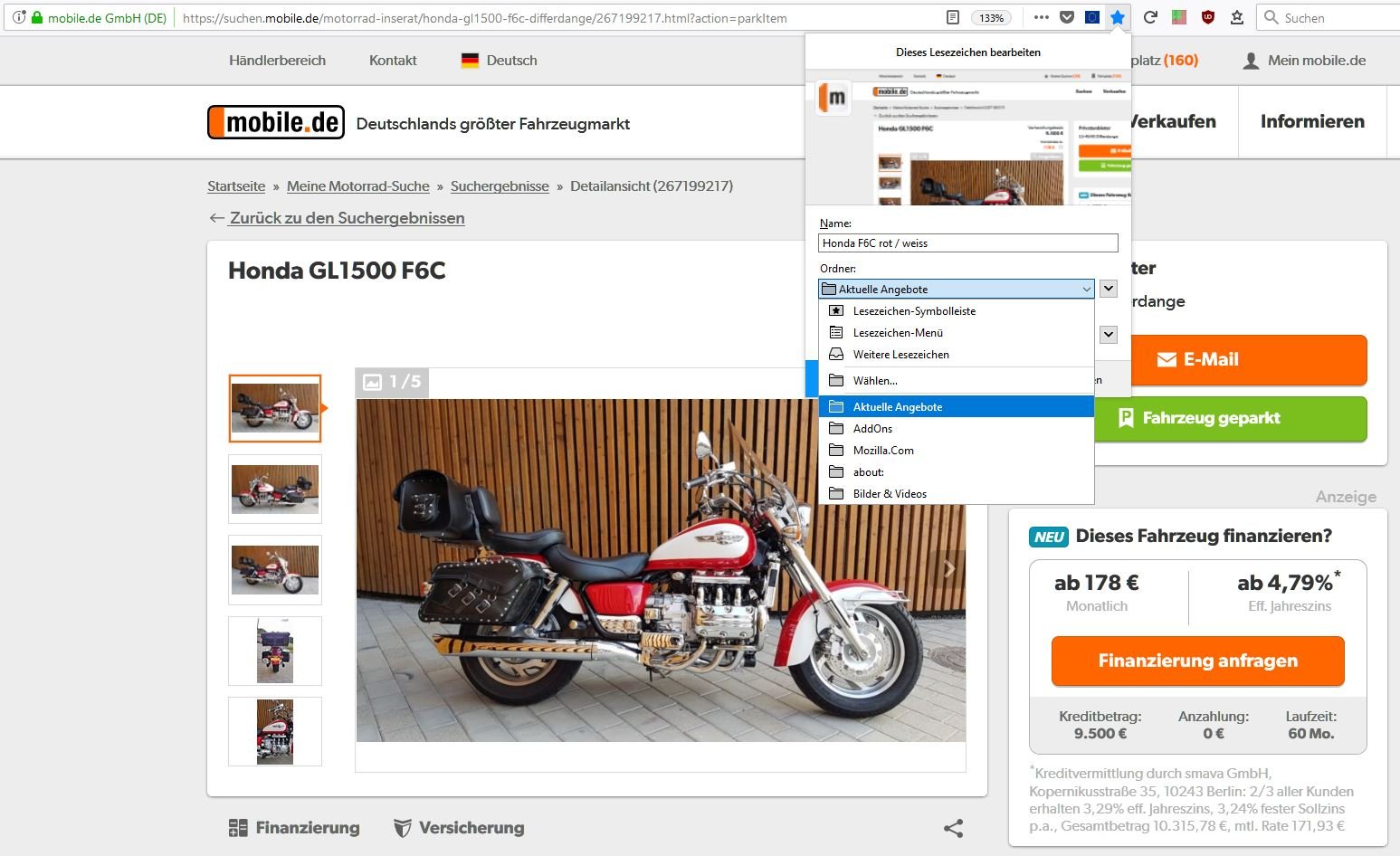
Task: Open Mein mobile.de account menu
Action: point(1304,61)
